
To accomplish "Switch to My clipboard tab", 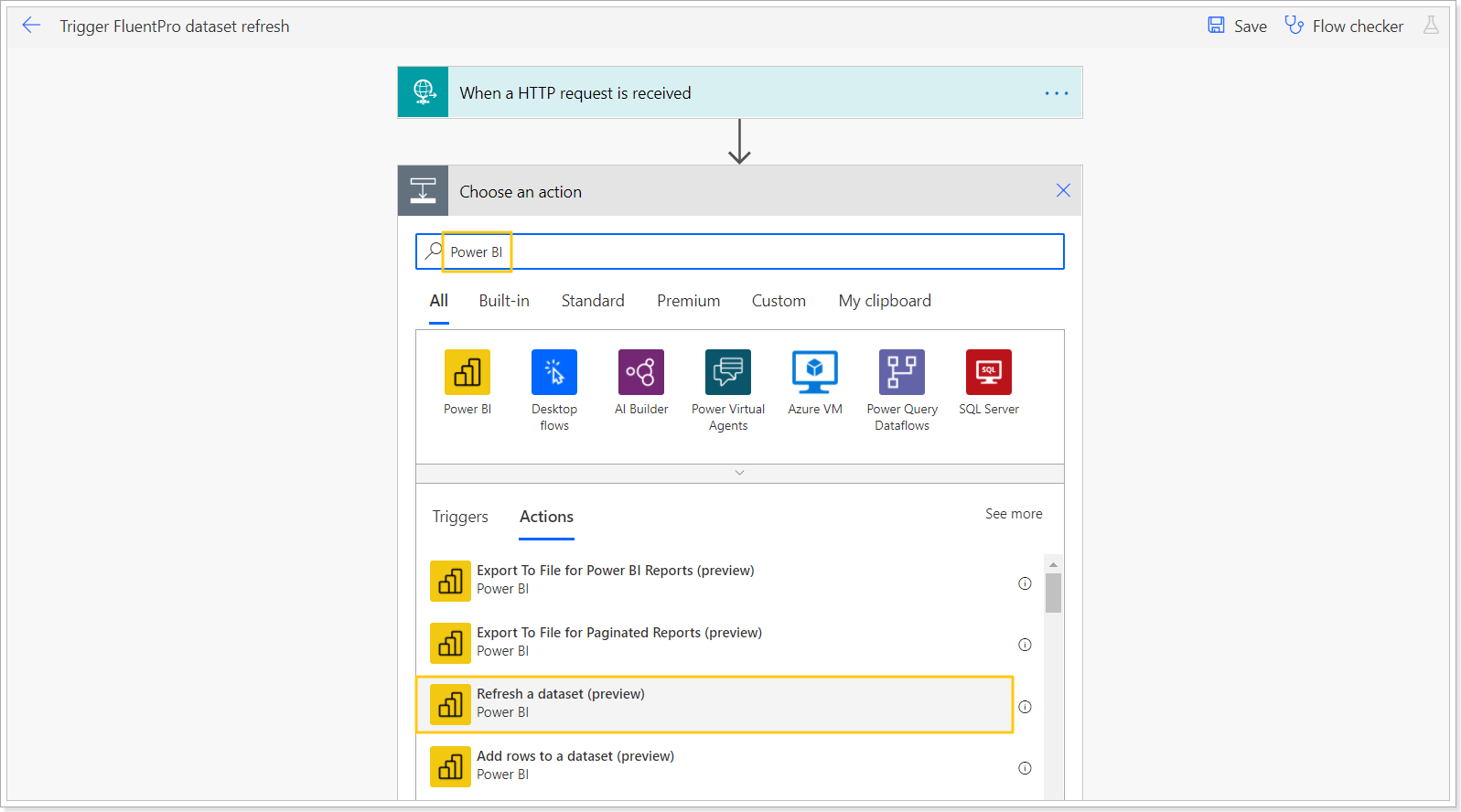I will pyautogui.click(x=885, y=301).
